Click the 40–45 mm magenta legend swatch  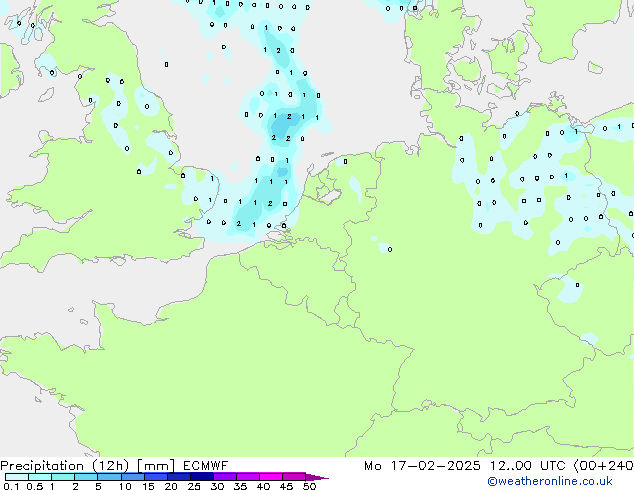click(271, 477)
